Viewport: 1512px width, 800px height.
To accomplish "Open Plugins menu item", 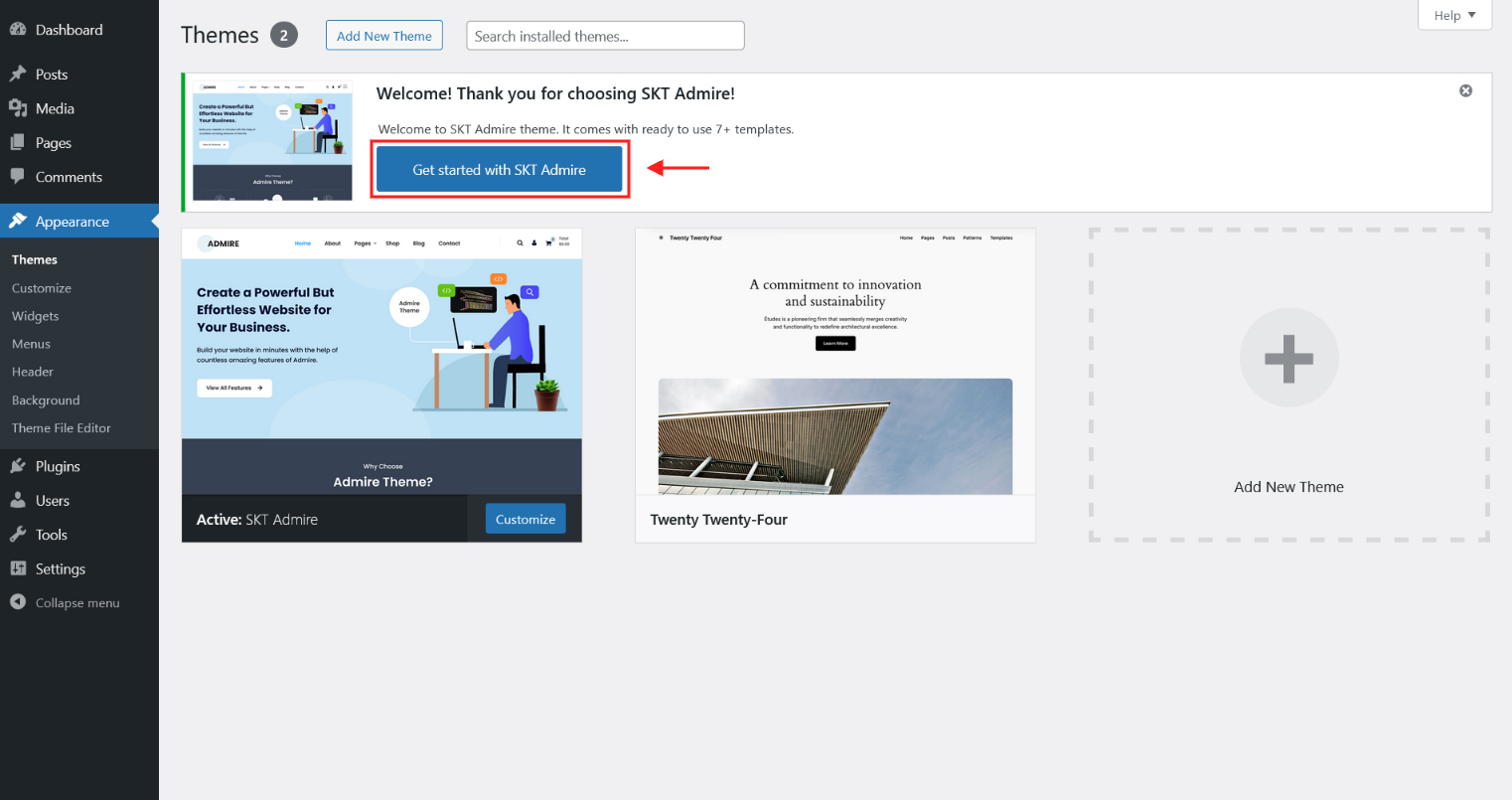I will (x=79, y=466).
